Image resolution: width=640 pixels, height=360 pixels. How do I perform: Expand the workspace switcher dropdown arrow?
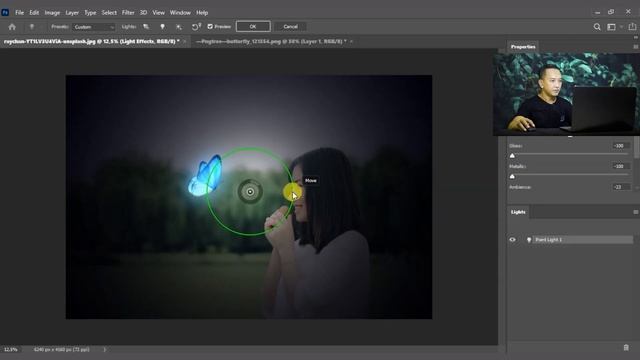pyautogui.click(x=621, y=27)
